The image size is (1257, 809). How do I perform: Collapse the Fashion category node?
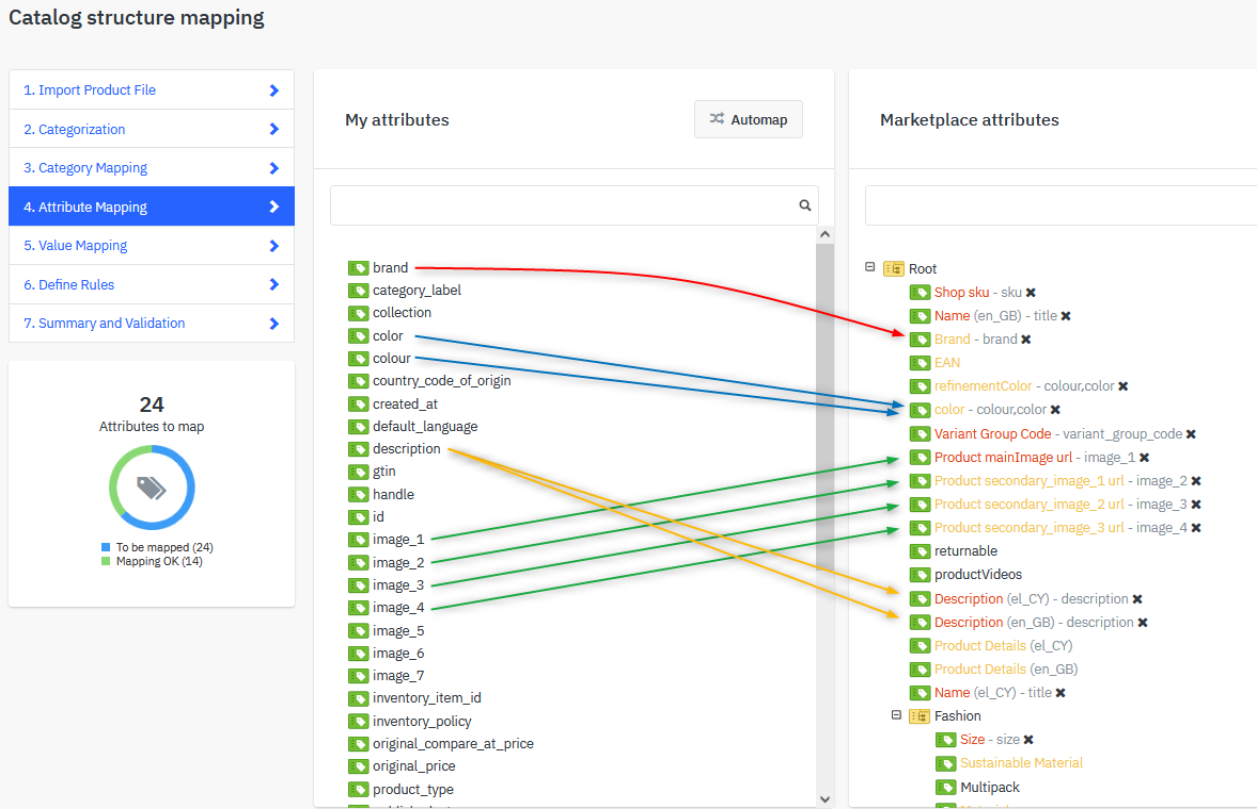click(x=896, y=716)
